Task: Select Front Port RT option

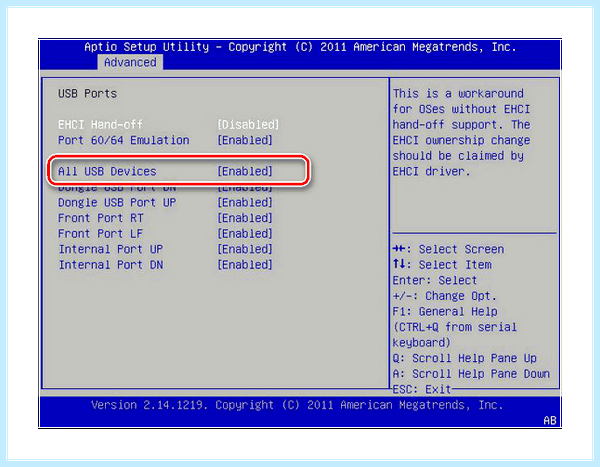Action: click(101, 218)
